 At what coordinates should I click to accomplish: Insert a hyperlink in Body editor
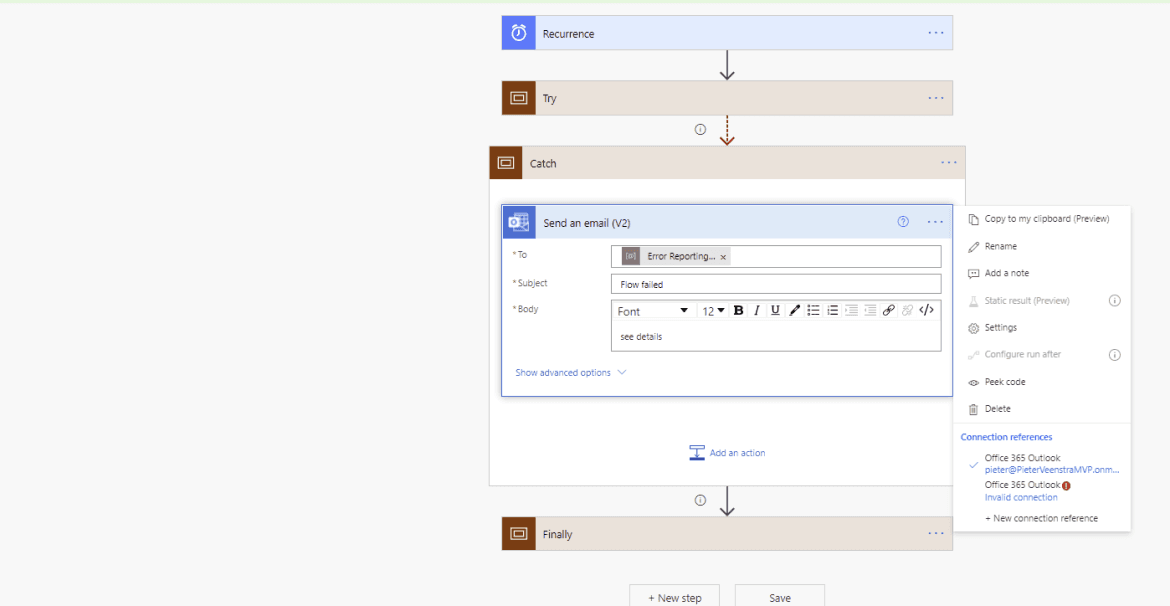889,310
